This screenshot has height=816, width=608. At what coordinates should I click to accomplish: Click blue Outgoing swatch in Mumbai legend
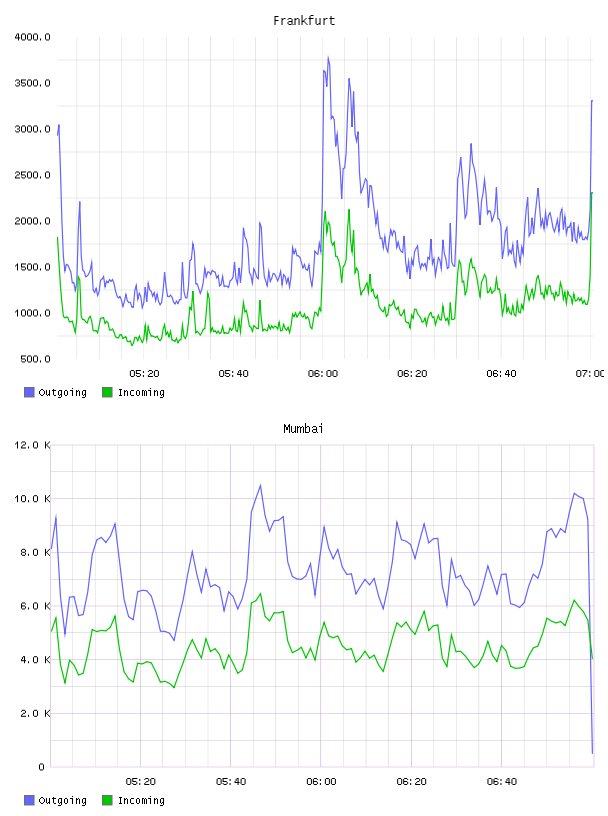click(29, 800)
